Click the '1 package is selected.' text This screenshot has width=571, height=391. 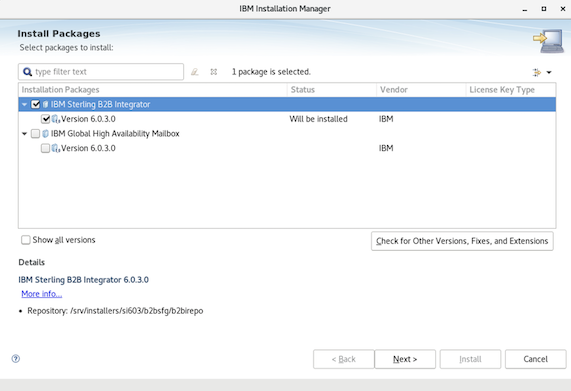271,72
